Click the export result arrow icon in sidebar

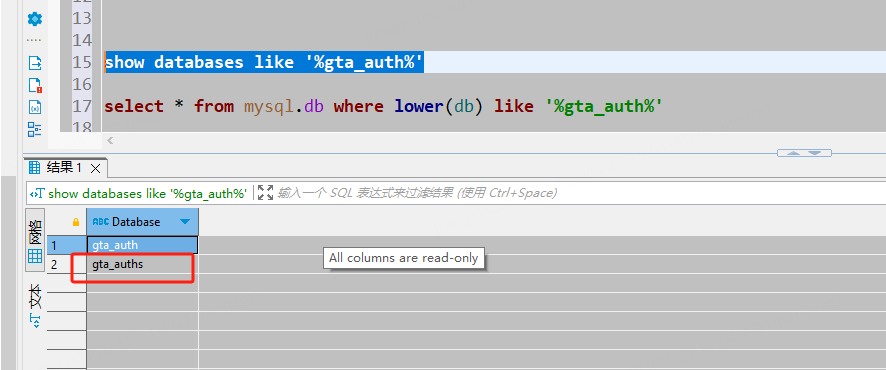[34, 62]
